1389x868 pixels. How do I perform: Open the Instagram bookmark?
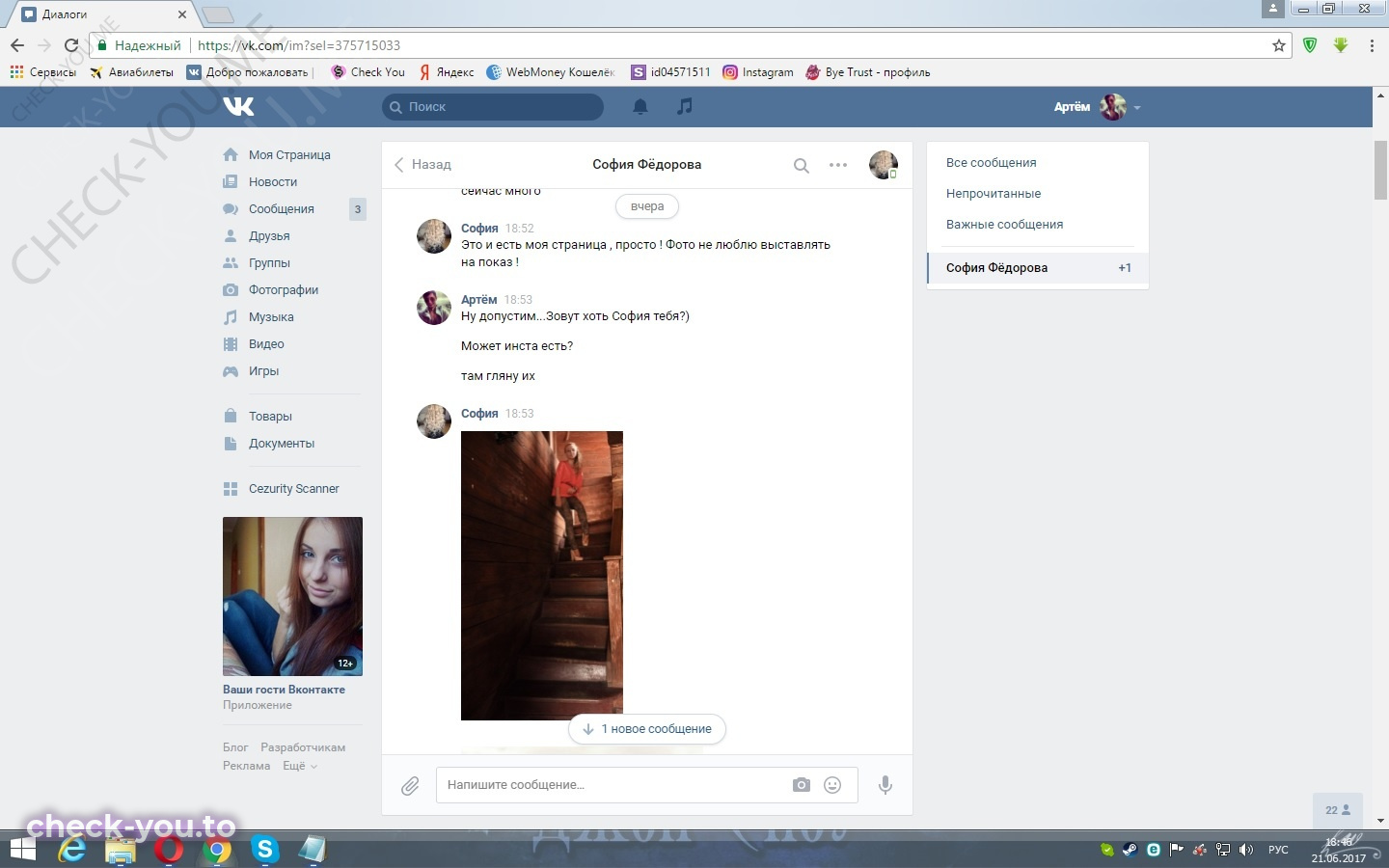pyautogui.click(x=758, y=72)
